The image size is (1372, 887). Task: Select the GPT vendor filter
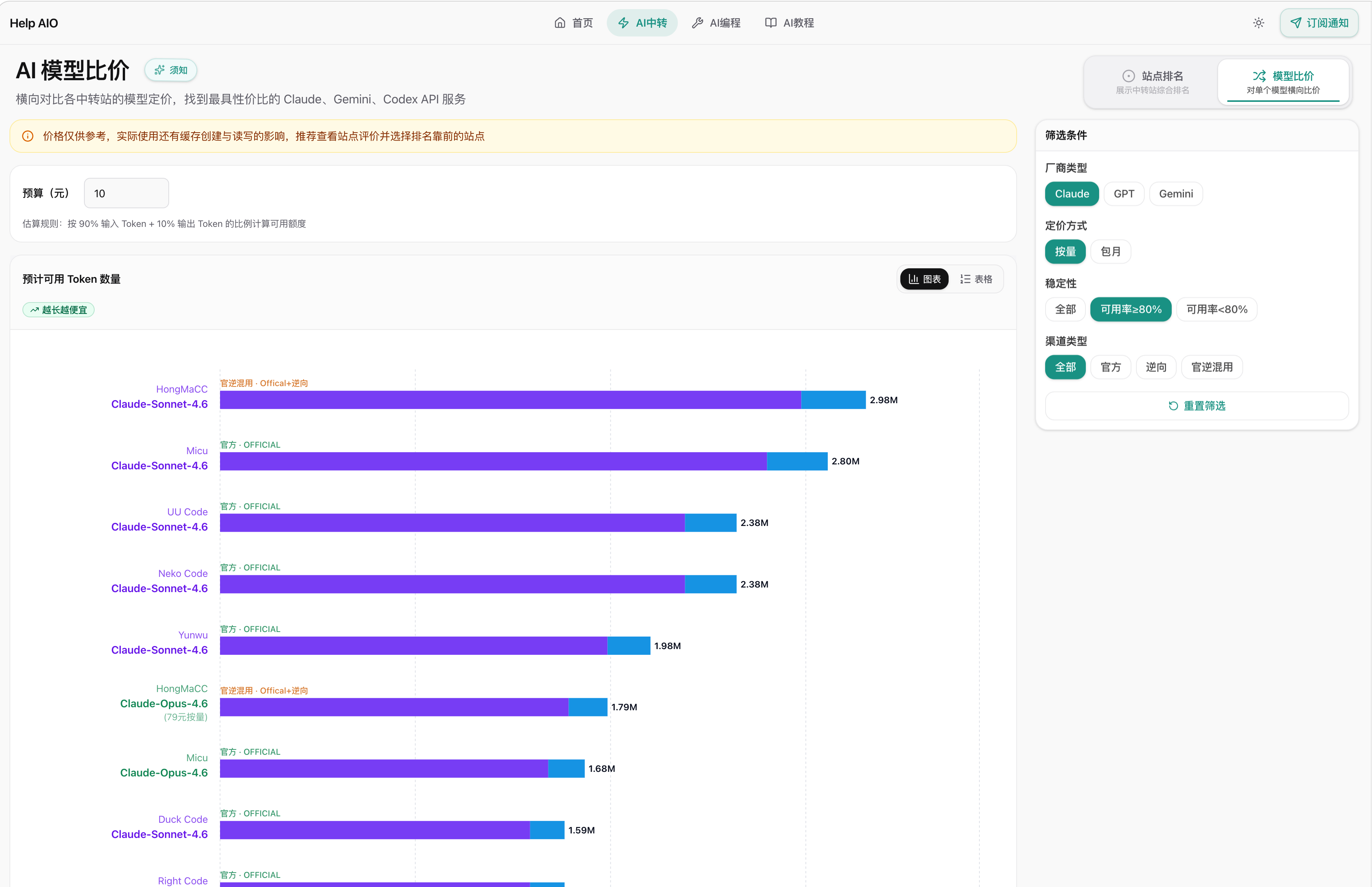point(1123,194)
